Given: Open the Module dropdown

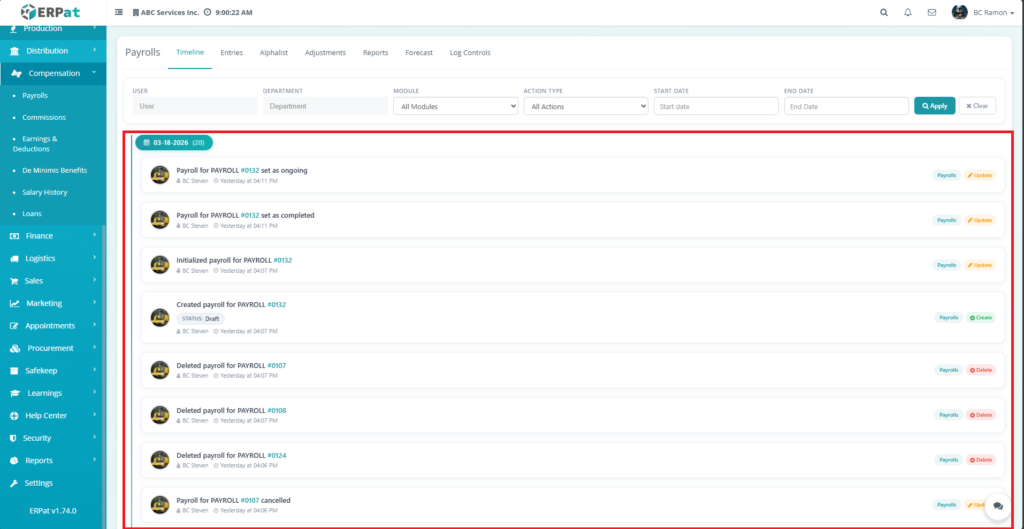Looking at the screenshot, I should click(x=455, y=106).
